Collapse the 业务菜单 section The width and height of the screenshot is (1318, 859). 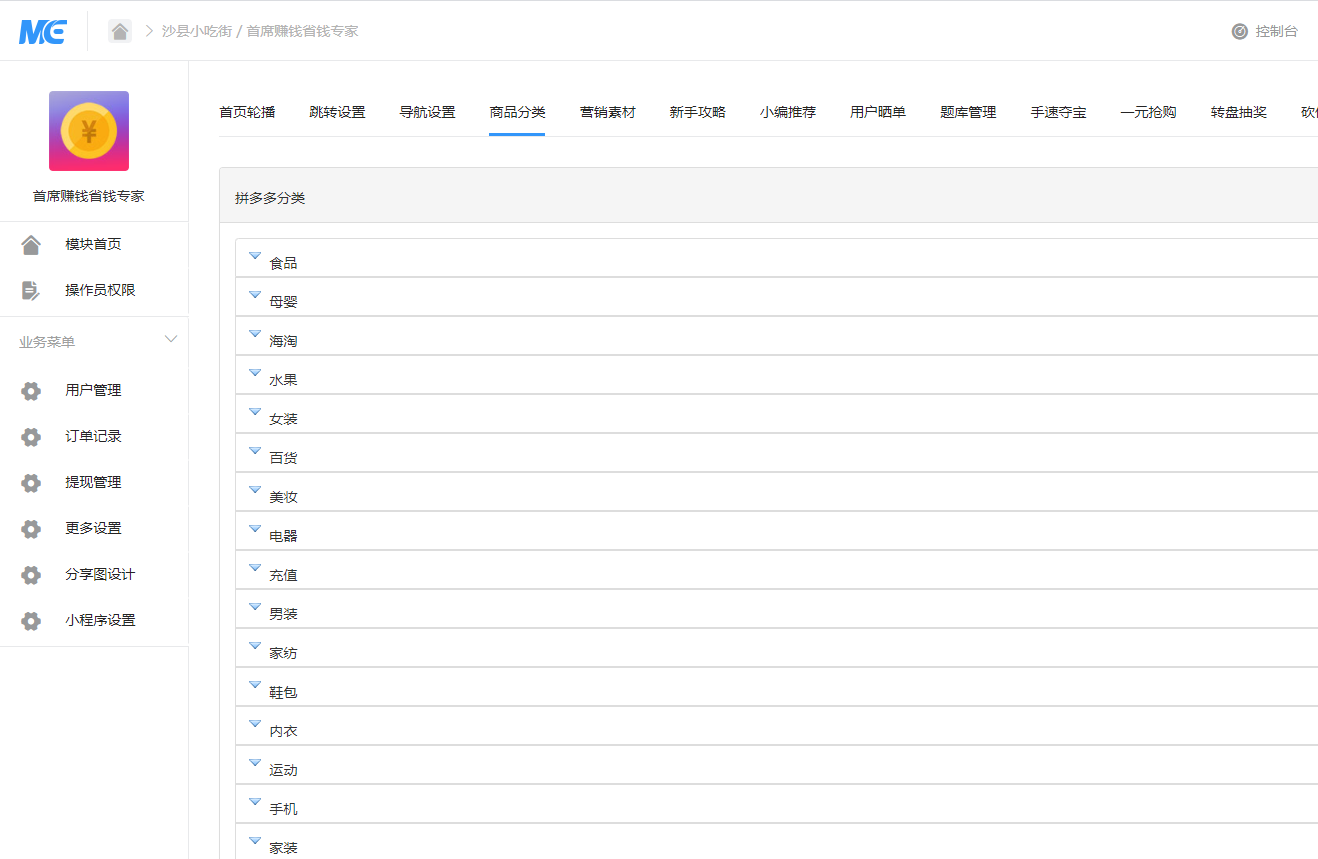(x=170, y=339)
